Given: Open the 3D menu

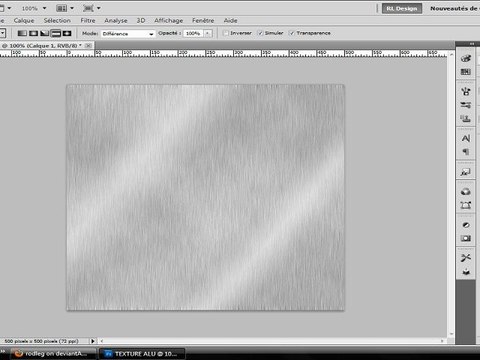Looking at the screenshot, I should click(x=141, y=21).
